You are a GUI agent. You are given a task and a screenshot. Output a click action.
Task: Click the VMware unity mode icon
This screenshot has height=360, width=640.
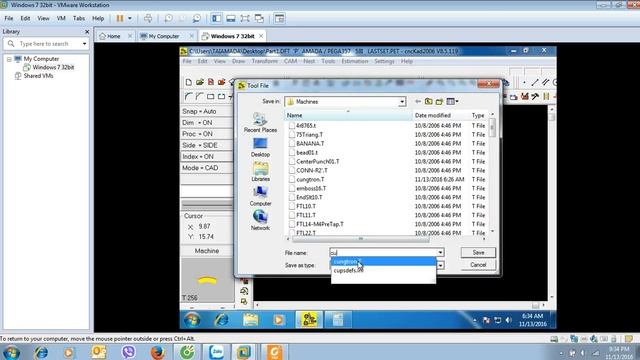tap(259, 18)
